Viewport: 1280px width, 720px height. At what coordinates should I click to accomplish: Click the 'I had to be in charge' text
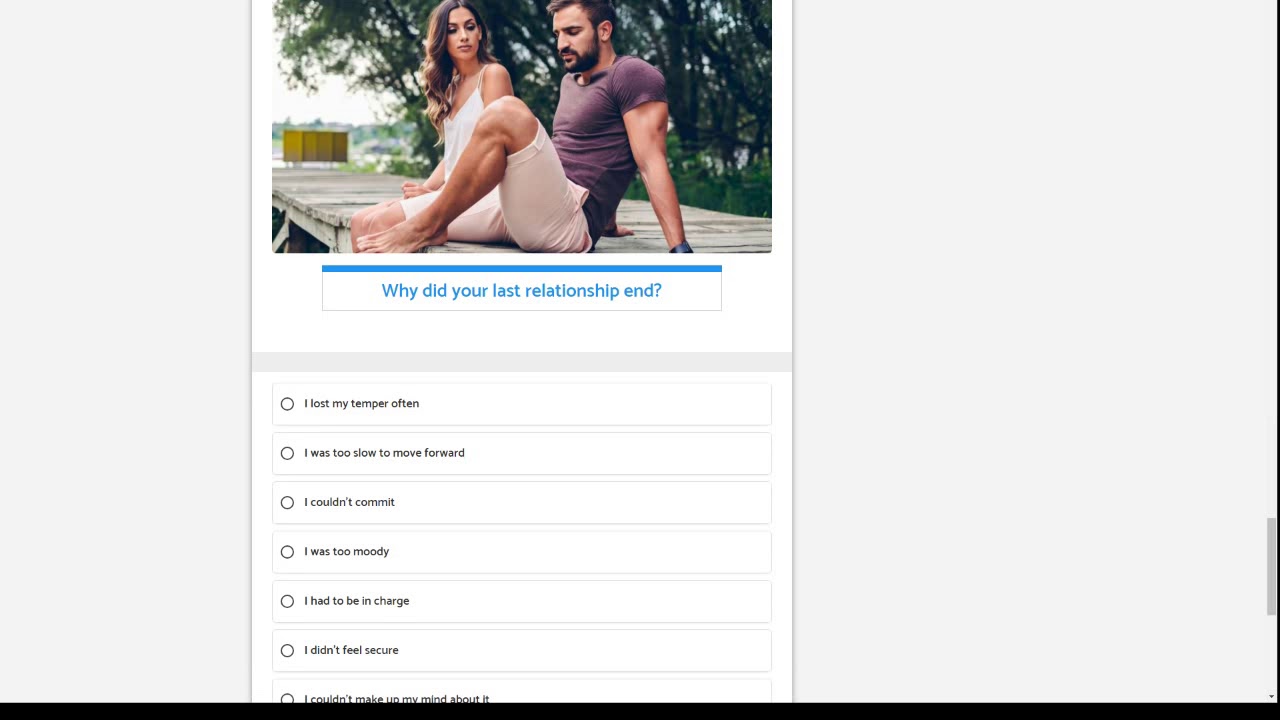[x=357, y=601]
